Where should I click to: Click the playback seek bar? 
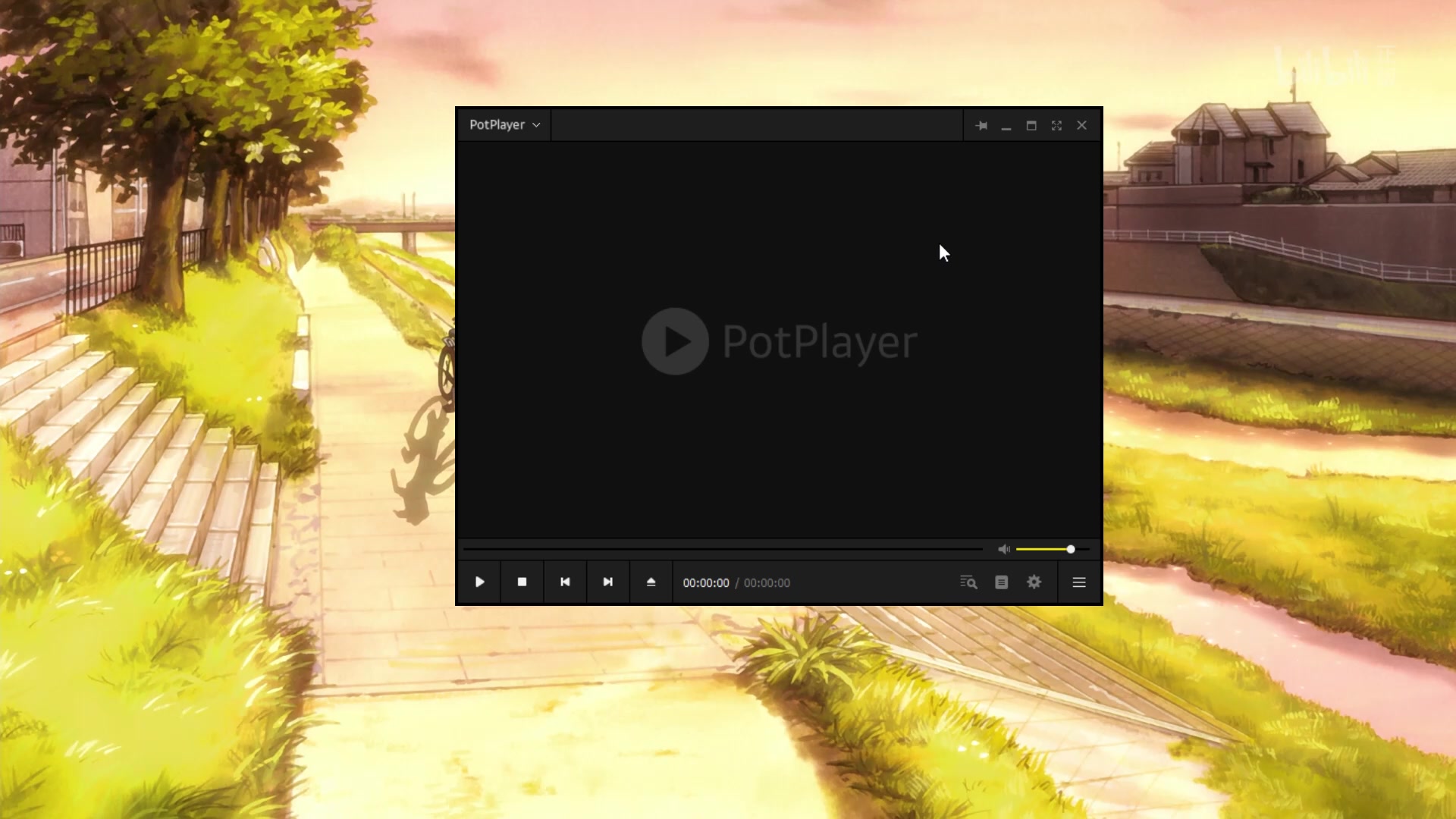pos(723,549)
